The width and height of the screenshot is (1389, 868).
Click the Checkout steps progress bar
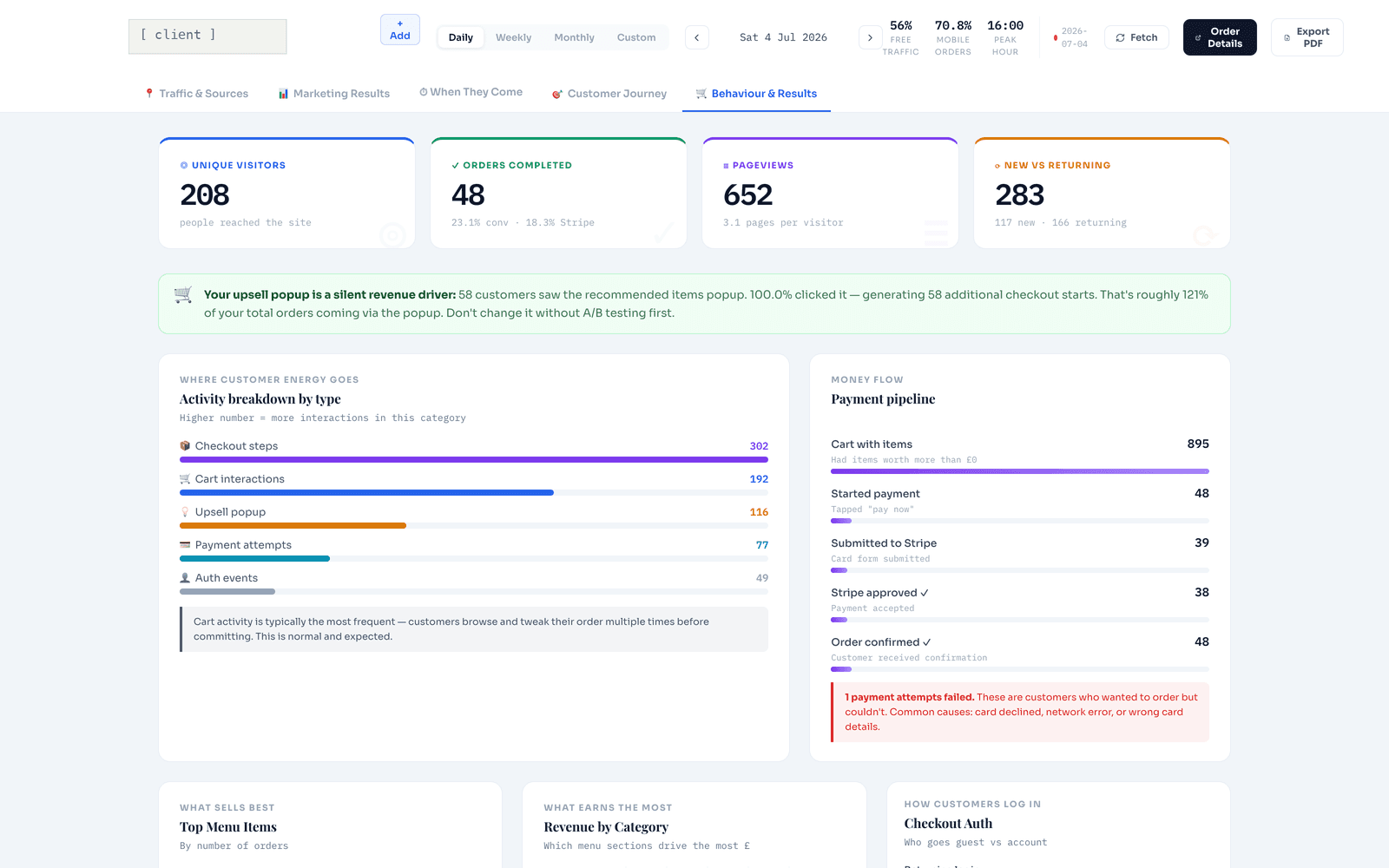tap(474, 460)
